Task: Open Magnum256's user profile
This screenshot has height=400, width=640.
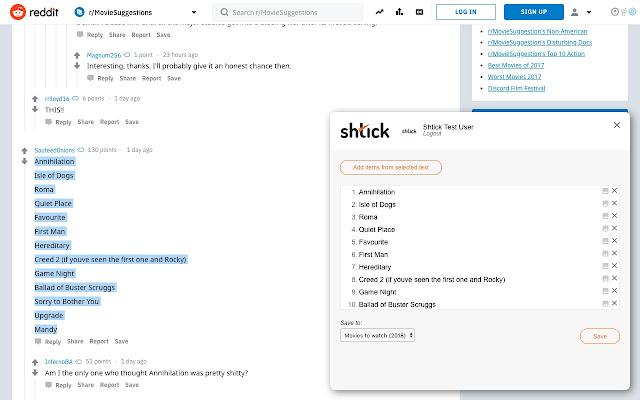Action: point(104,55)
